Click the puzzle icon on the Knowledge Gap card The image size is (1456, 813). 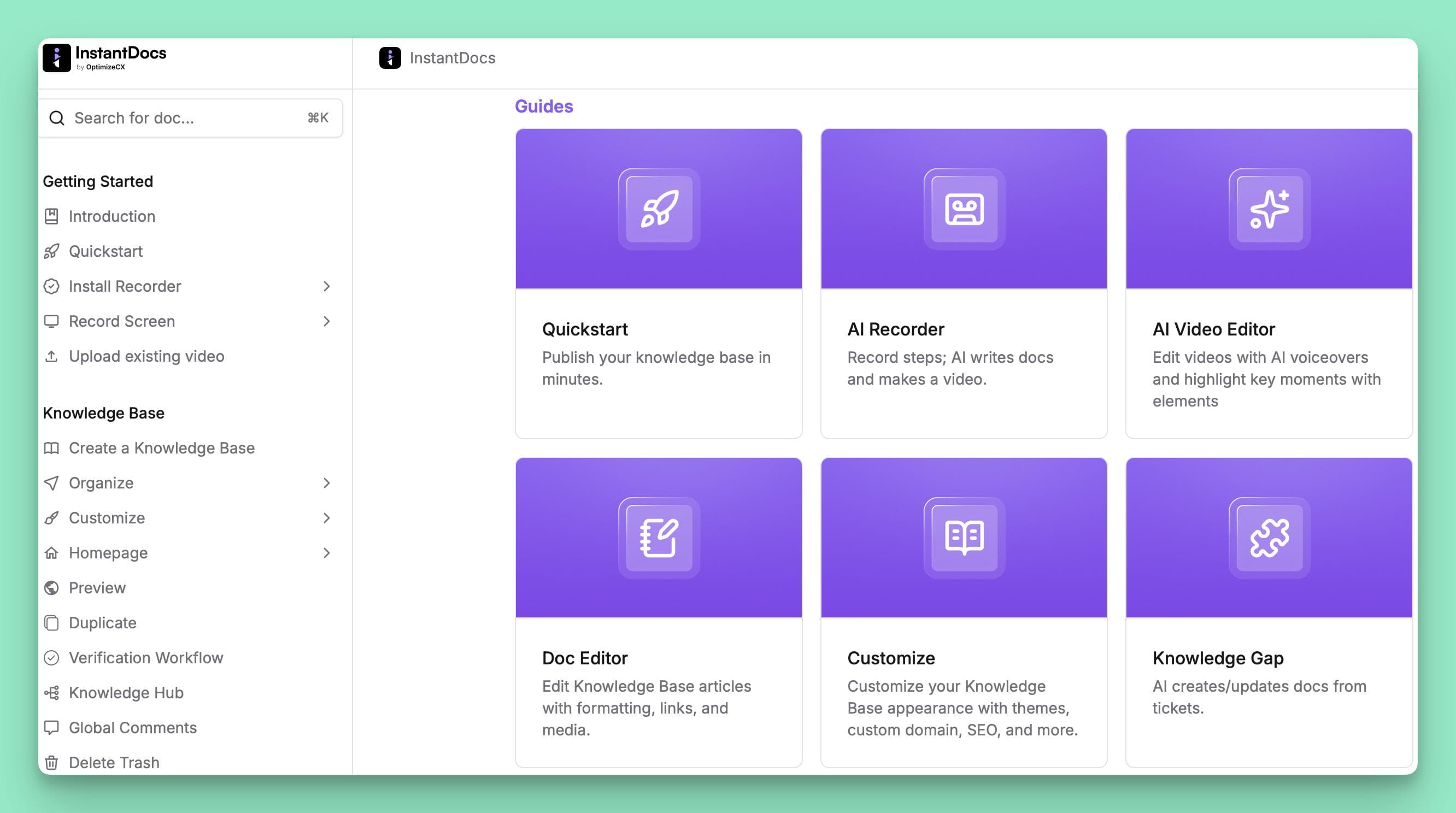[1269, 538]
